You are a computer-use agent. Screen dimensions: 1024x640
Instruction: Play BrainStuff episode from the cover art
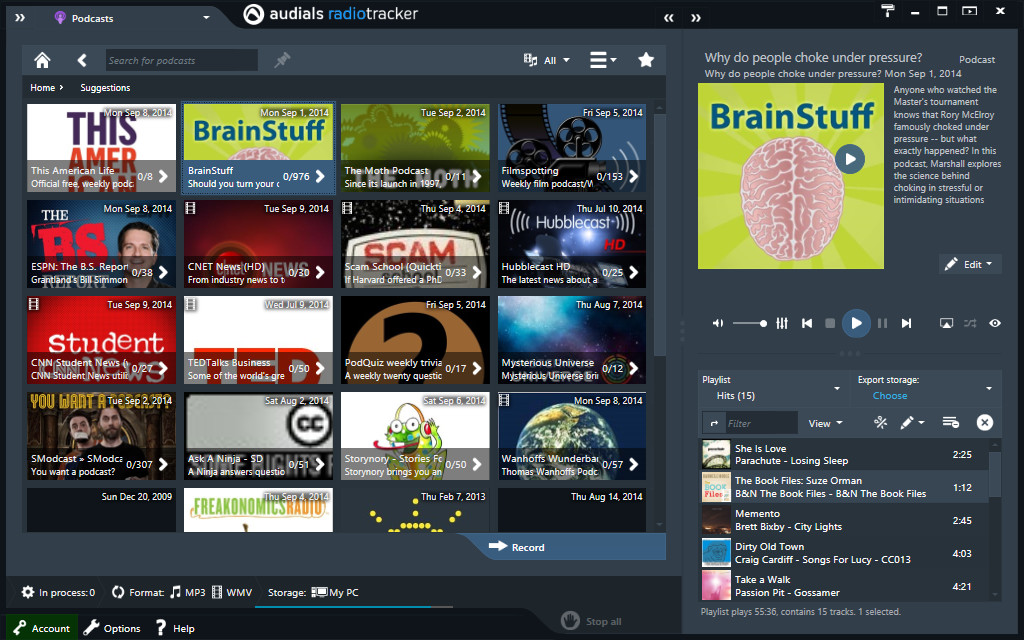(x=850, y=159)
